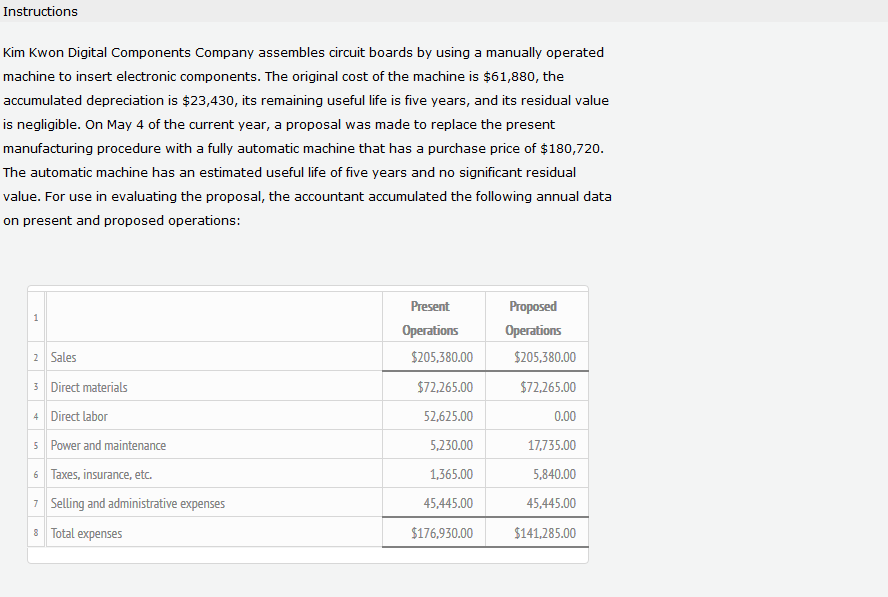Click the words Kim Kwon Digital Components
The height and width of the screenshot is (597, 888).
tap(97, 53)
